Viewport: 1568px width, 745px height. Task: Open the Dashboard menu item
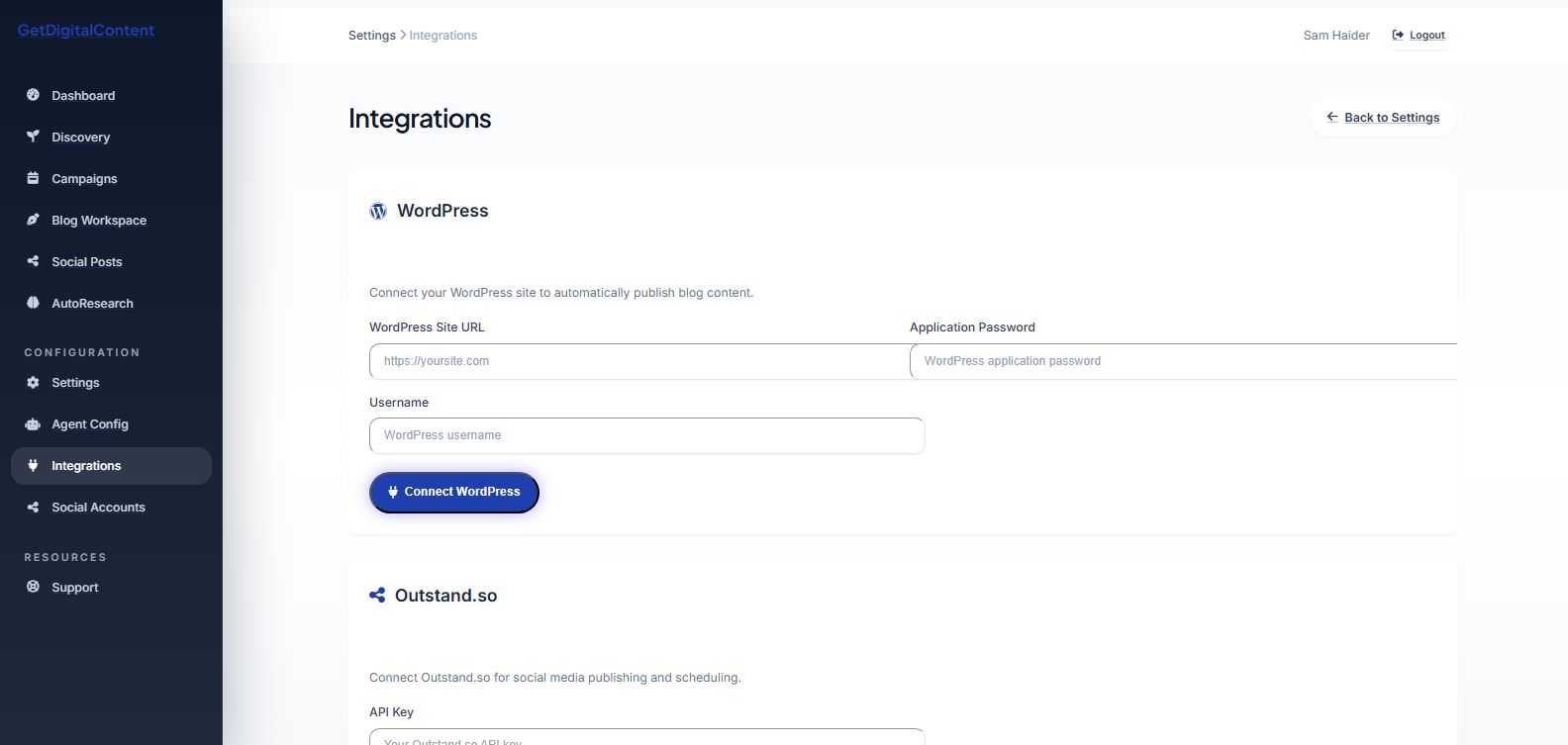[111, 95]
